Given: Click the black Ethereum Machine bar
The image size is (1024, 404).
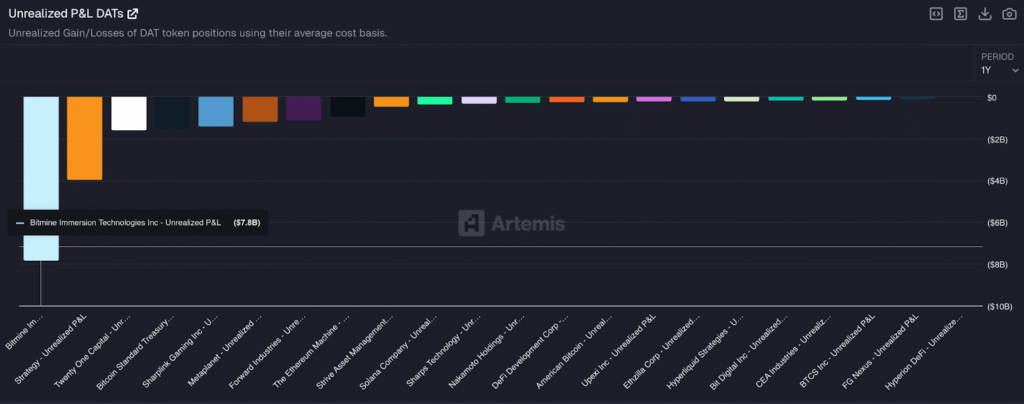Looking at the screenshot, I should (347, 106).
